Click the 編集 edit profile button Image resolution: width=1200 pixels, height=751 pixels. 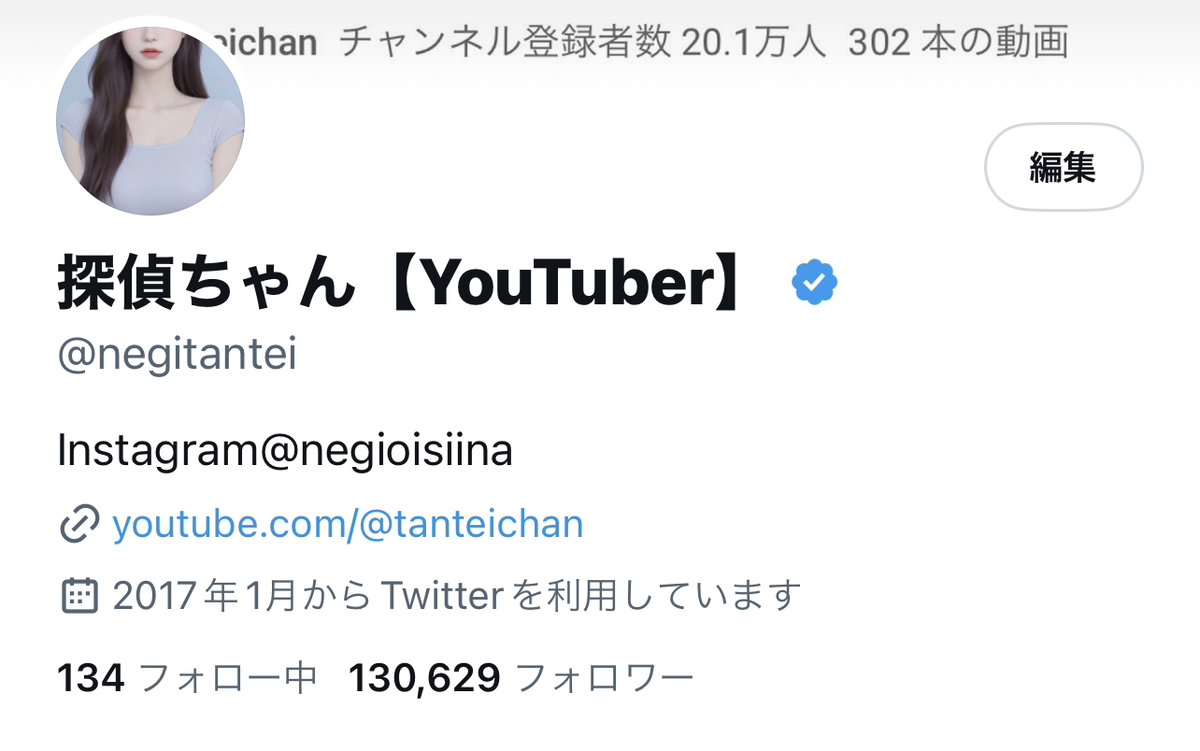(1063, 167)
